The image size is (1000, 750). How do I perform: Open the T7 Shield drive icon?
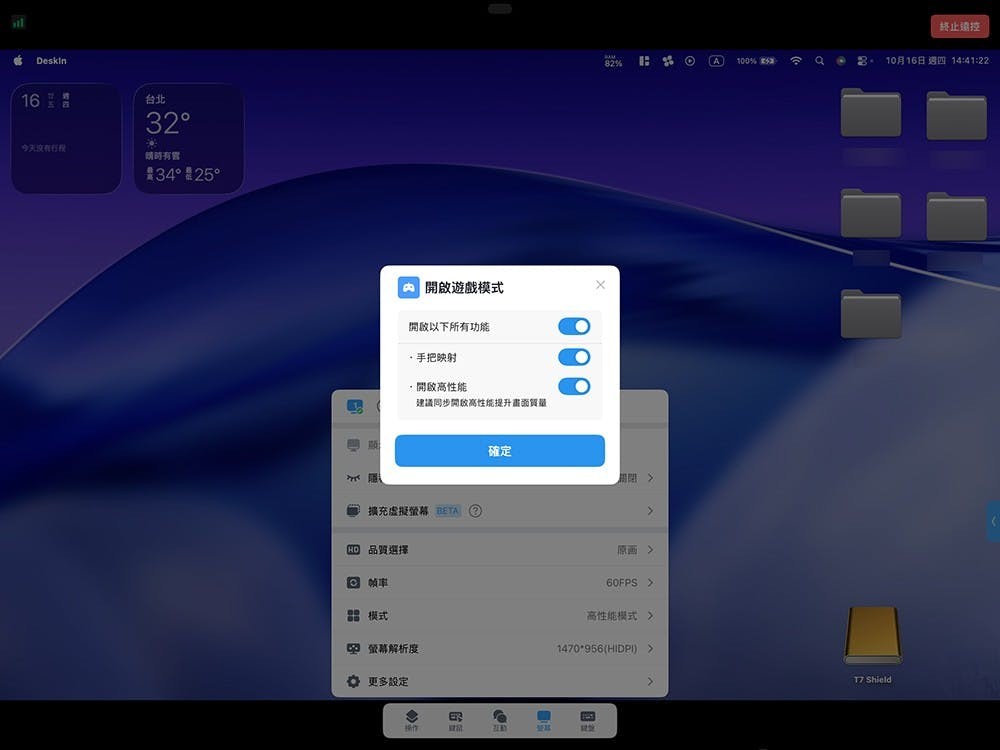point(872,638)
